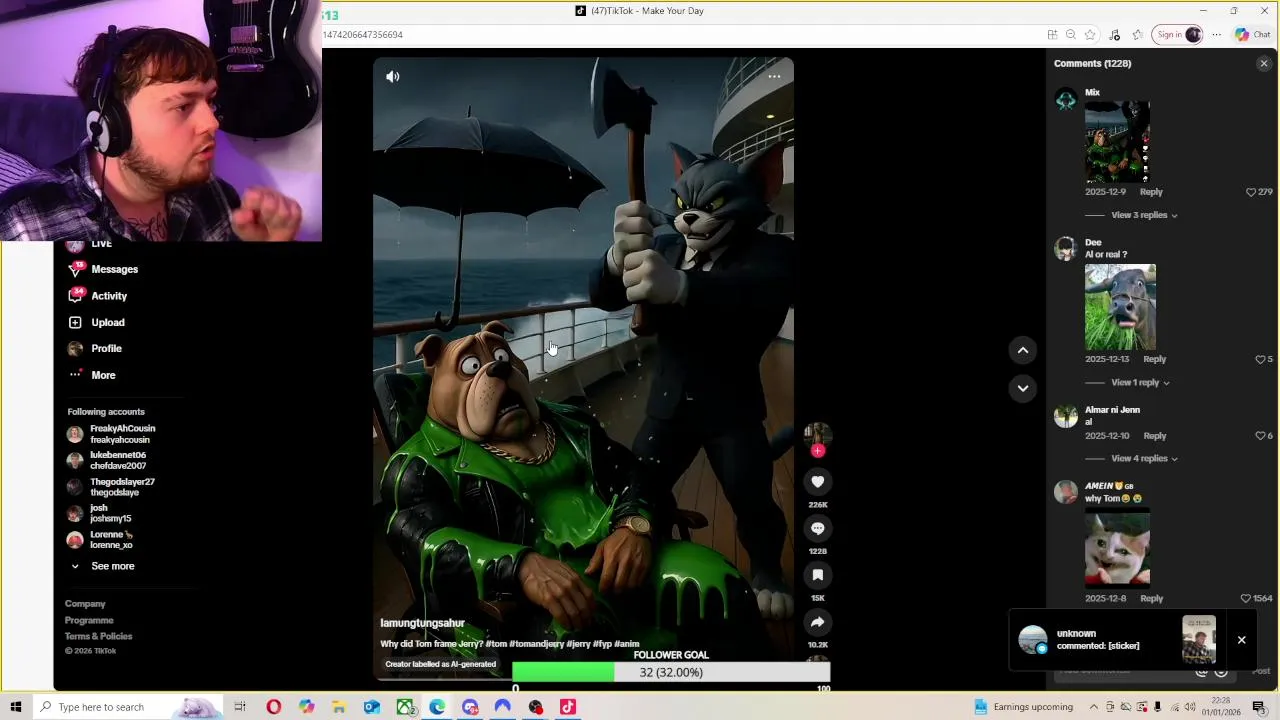Open the Company footer link
The width and height of the screenshot is (1280, 720).
click(x=85, y=604)
